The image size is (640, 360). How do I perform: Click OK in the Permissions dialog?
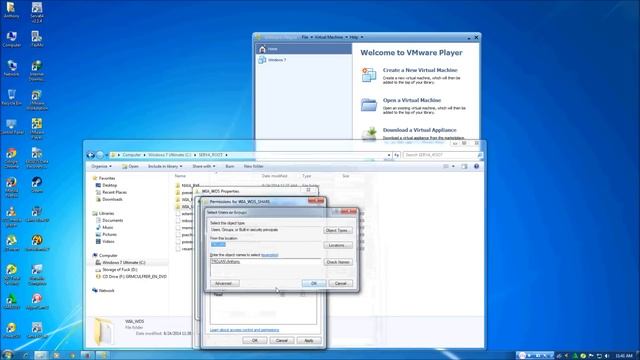[255, 340]
